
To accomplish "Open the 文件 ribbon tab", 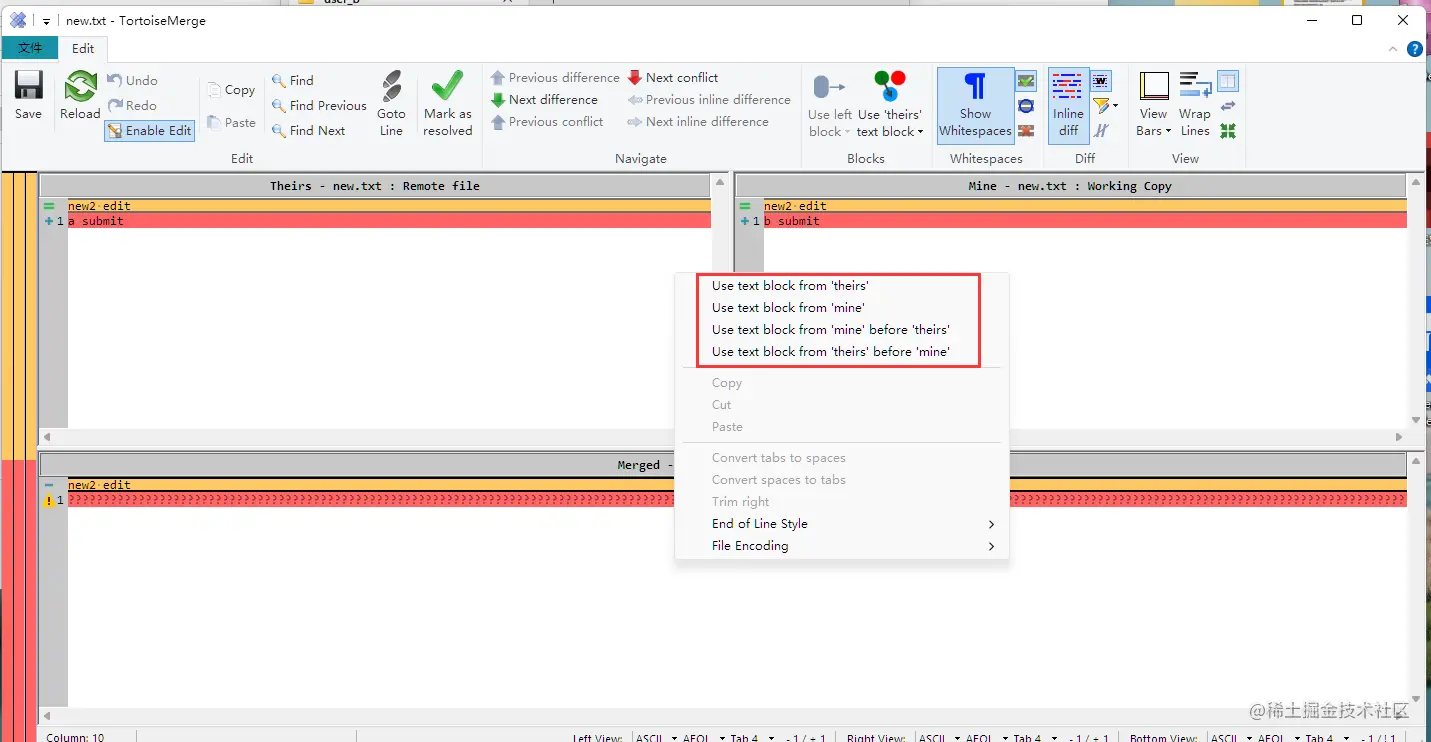I will click(30, 48).
